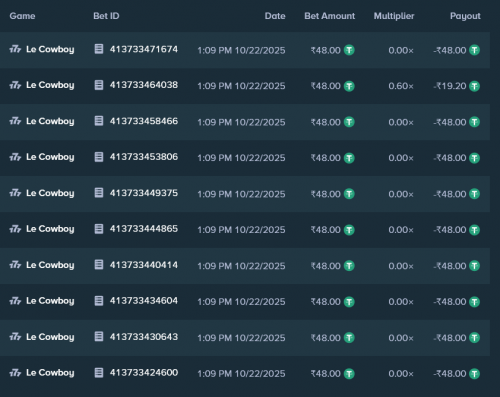Click Tether icon in bet amount of 413733464038
The width and height of the screenshot is (500, 397).
pos(349,86)
